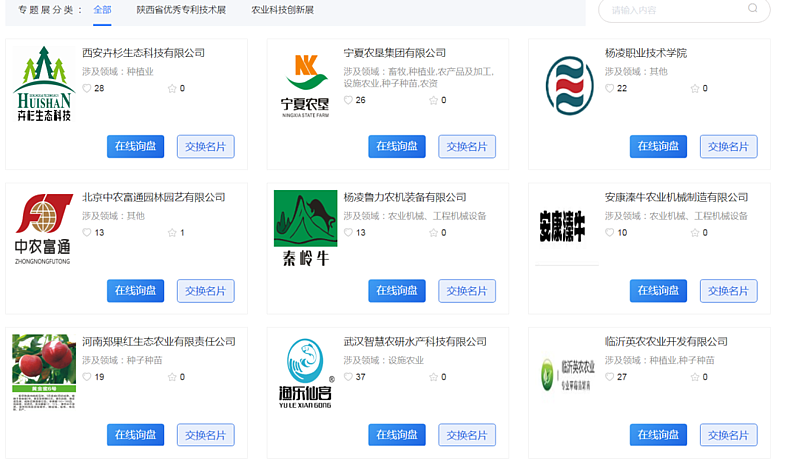Click star favorite icon for 宁夏农垦集团有限公司
This screenshot has height=461, width=799.
click(432, 100)
